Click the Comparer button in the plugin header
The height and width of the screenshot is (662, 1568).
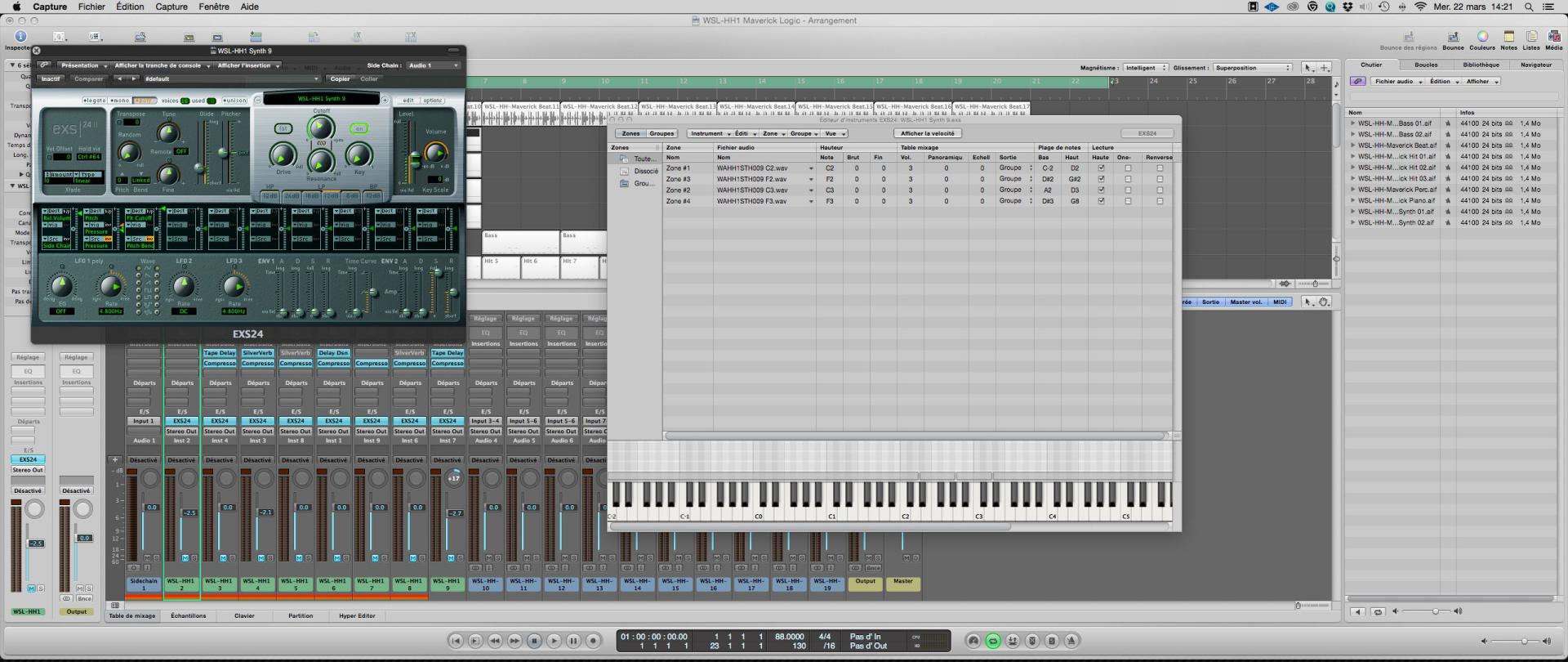click(89, 79)
